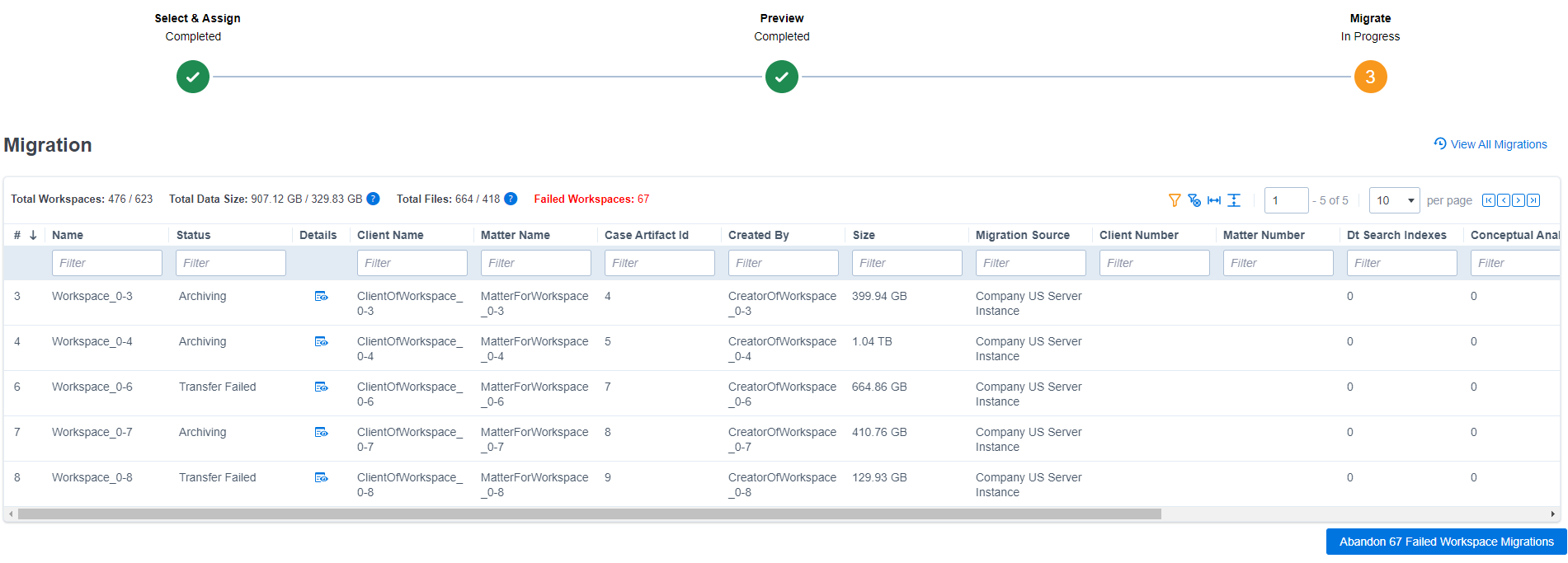The height and width of the screenshot is (563, 1568).
Task: Go to previous page of results
Action: click(x=1504, y=200)
